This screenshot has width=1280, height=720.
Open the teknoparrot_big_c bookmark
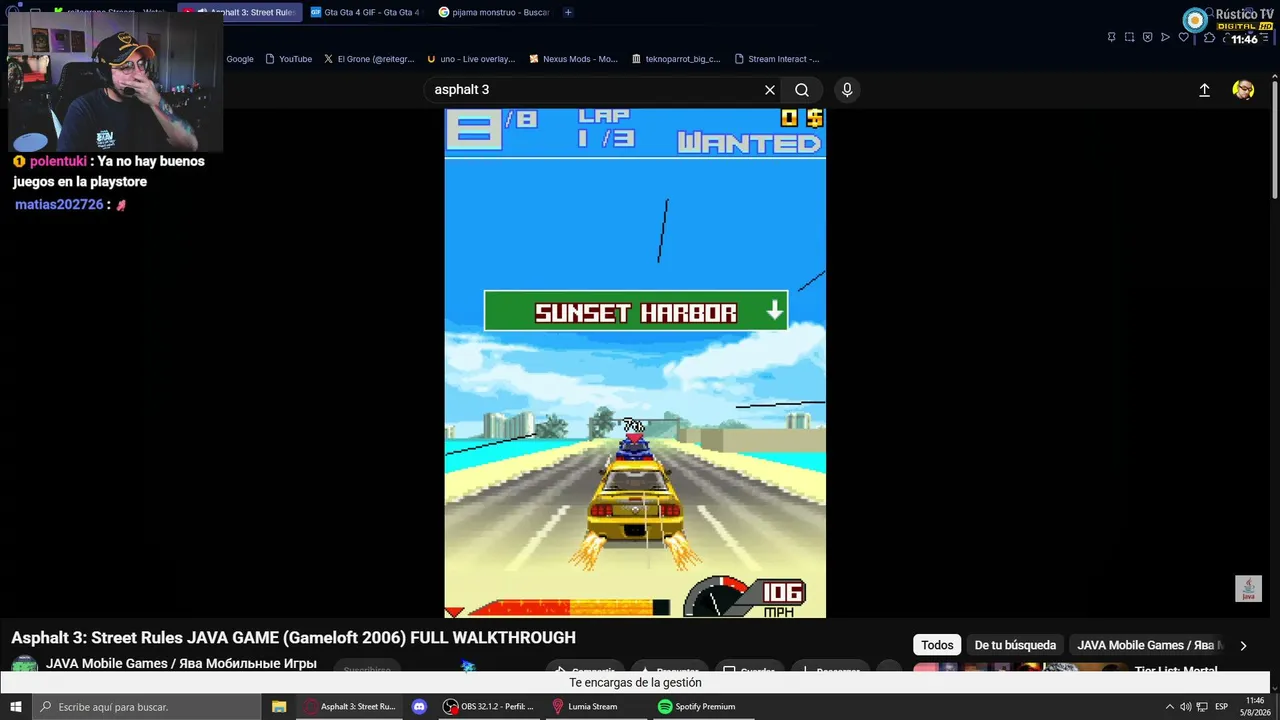[x=676, y=59]
